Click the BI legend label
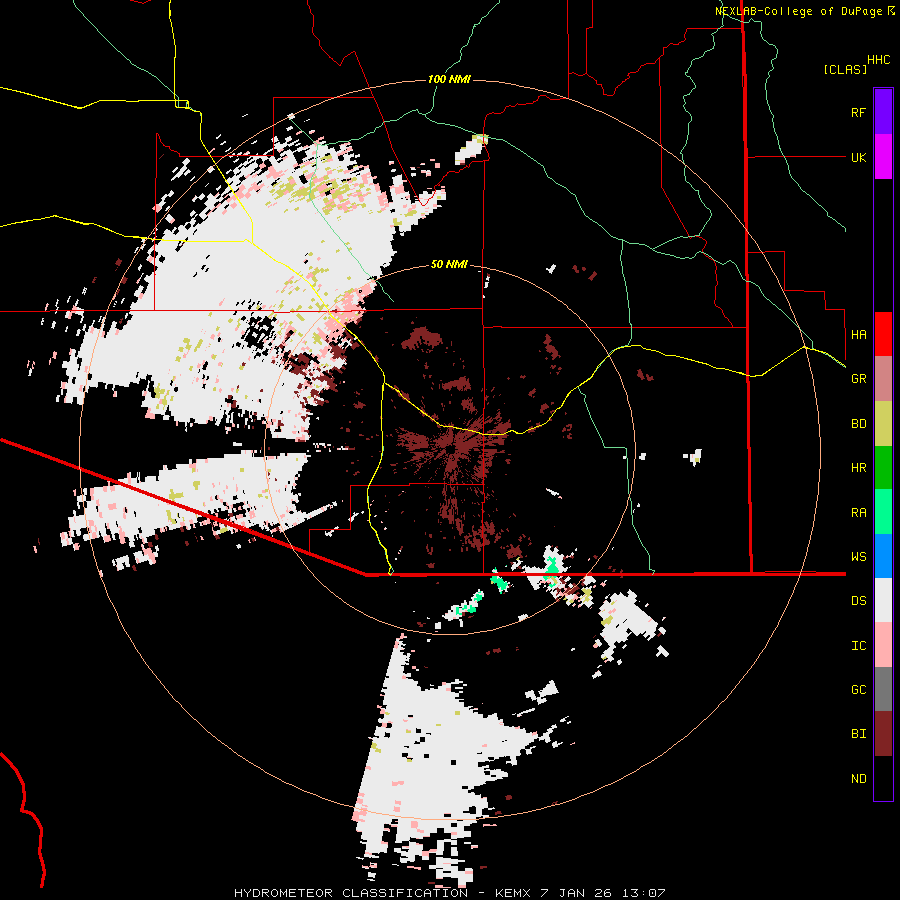This screenshot has width=900, height=900. coord(858,733)
